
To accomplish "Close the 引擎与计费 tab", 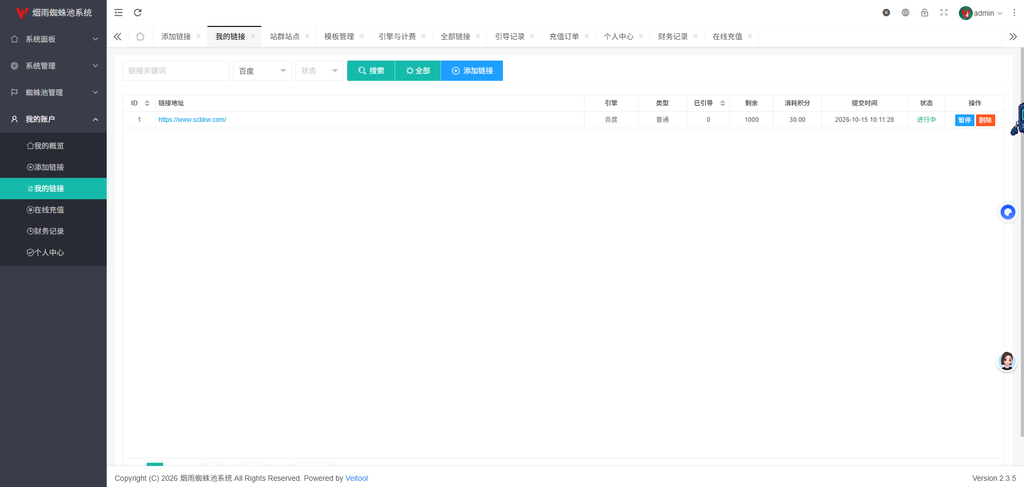I will (423, 37).
